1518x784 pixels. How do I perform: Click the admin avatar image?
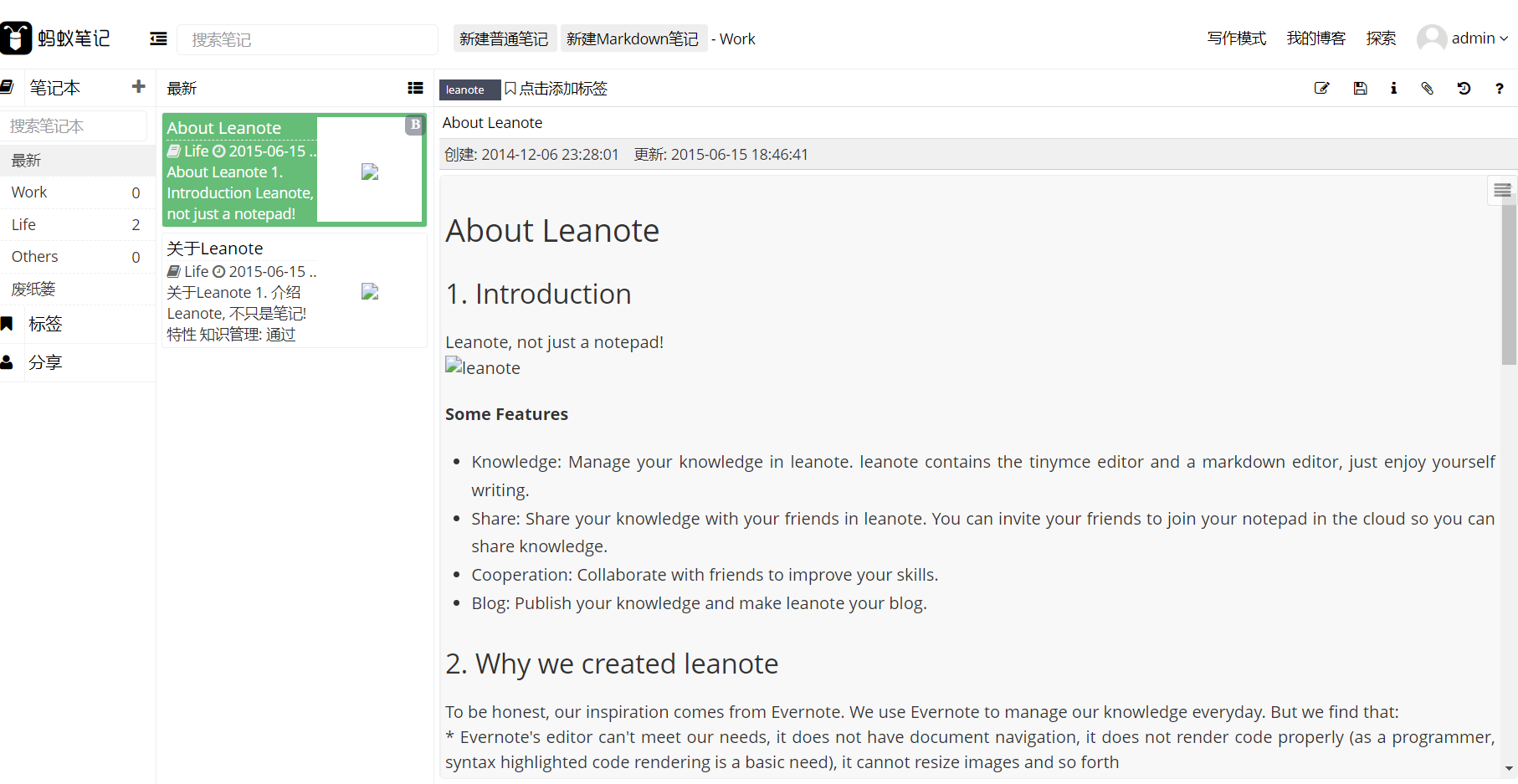pyautogui.click(x=1432, y=38)
